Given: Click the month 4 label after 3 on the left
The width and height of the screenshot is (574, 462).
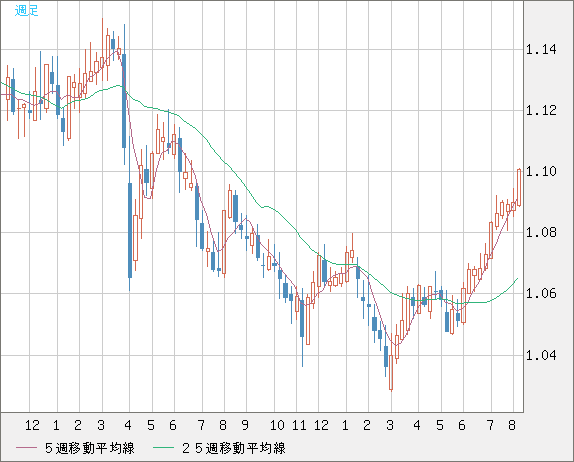Looking at the screenshot, I should coord(128,425).
